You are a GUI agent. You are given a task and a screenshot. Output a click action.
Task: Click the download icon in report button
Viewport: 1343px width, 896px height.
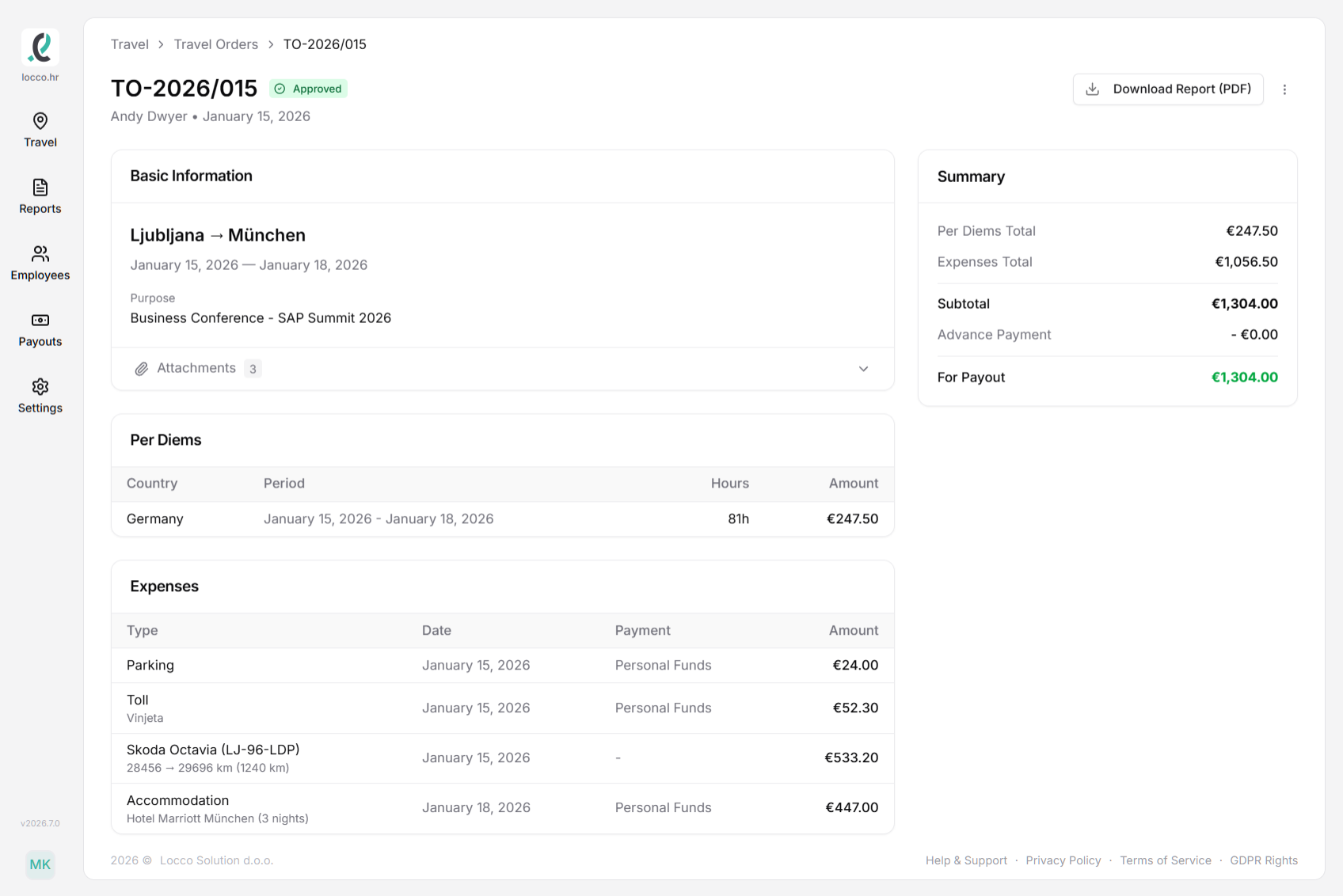[1092, 89]
